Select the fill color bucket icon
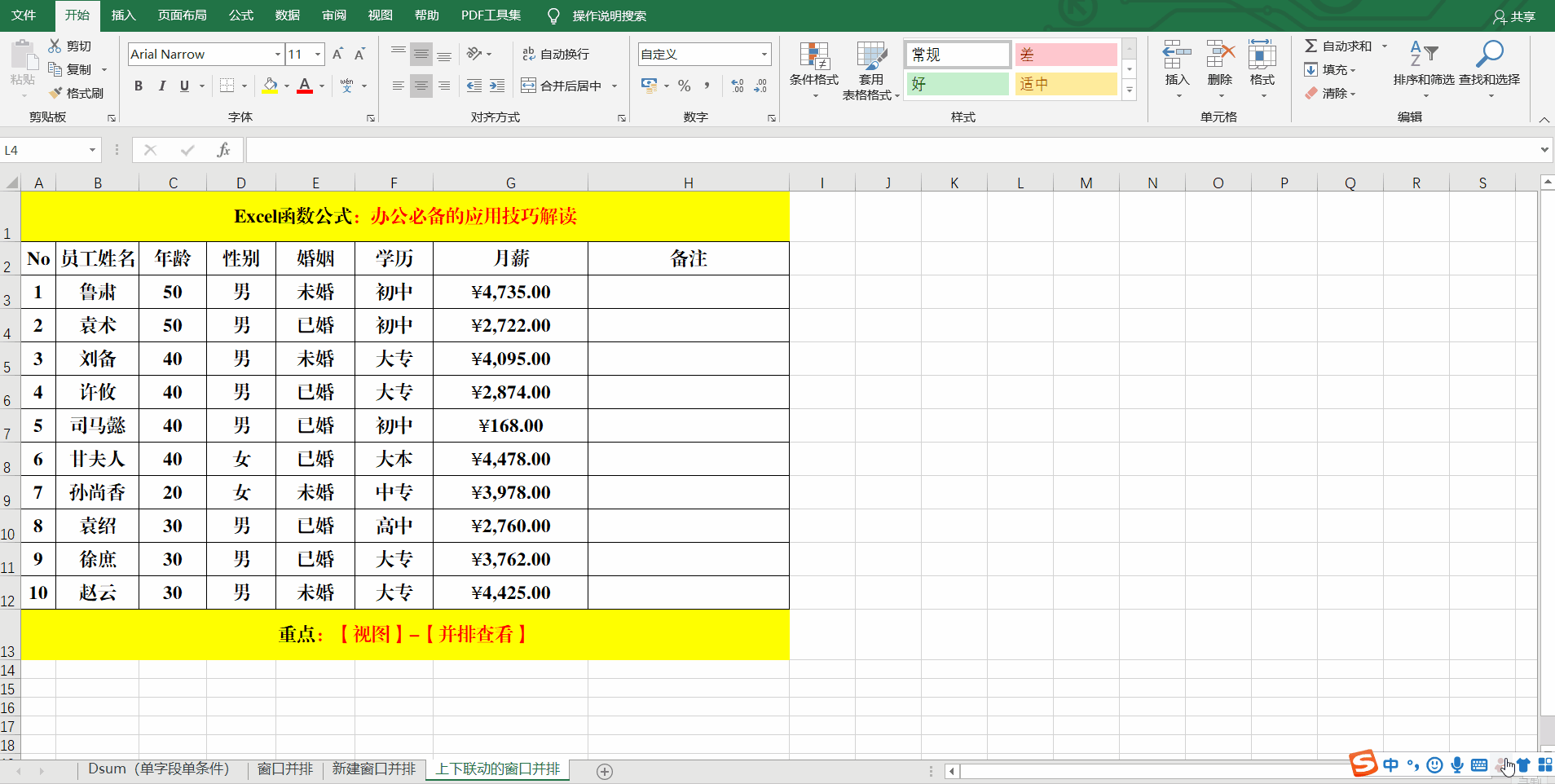 (270, 86)
